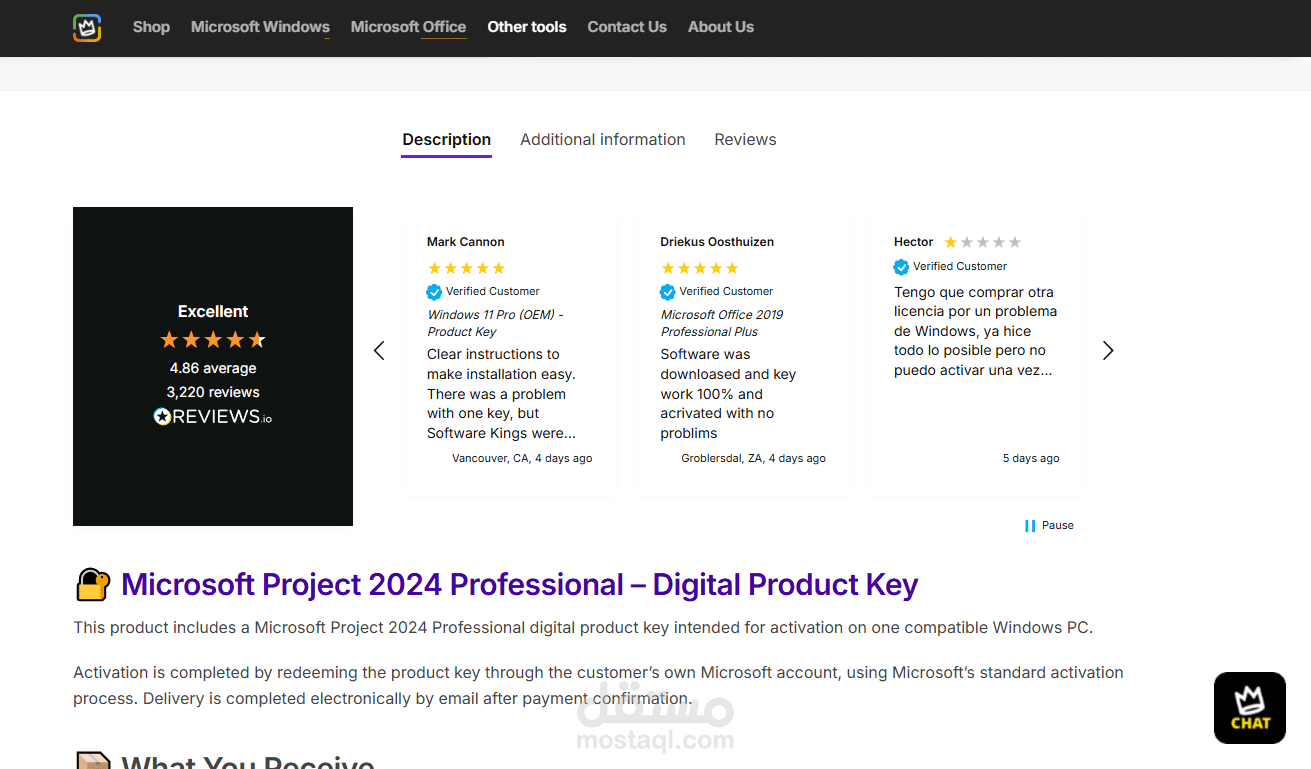The width and height of the screenshot is (1311, 769).
Task: Open the Excellent 4.86 average rating panel
Action: tap(213, 366)
